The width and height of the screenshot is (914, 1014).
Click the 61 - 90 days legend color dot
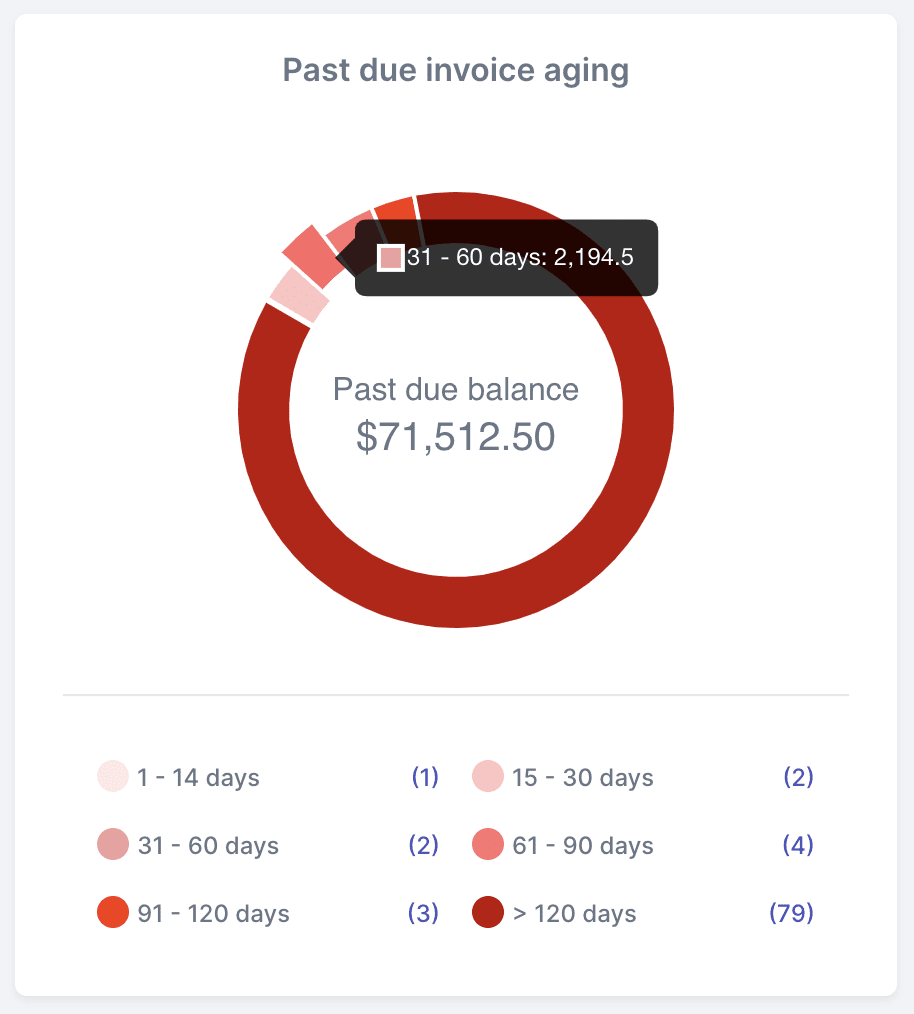(487, 845)
